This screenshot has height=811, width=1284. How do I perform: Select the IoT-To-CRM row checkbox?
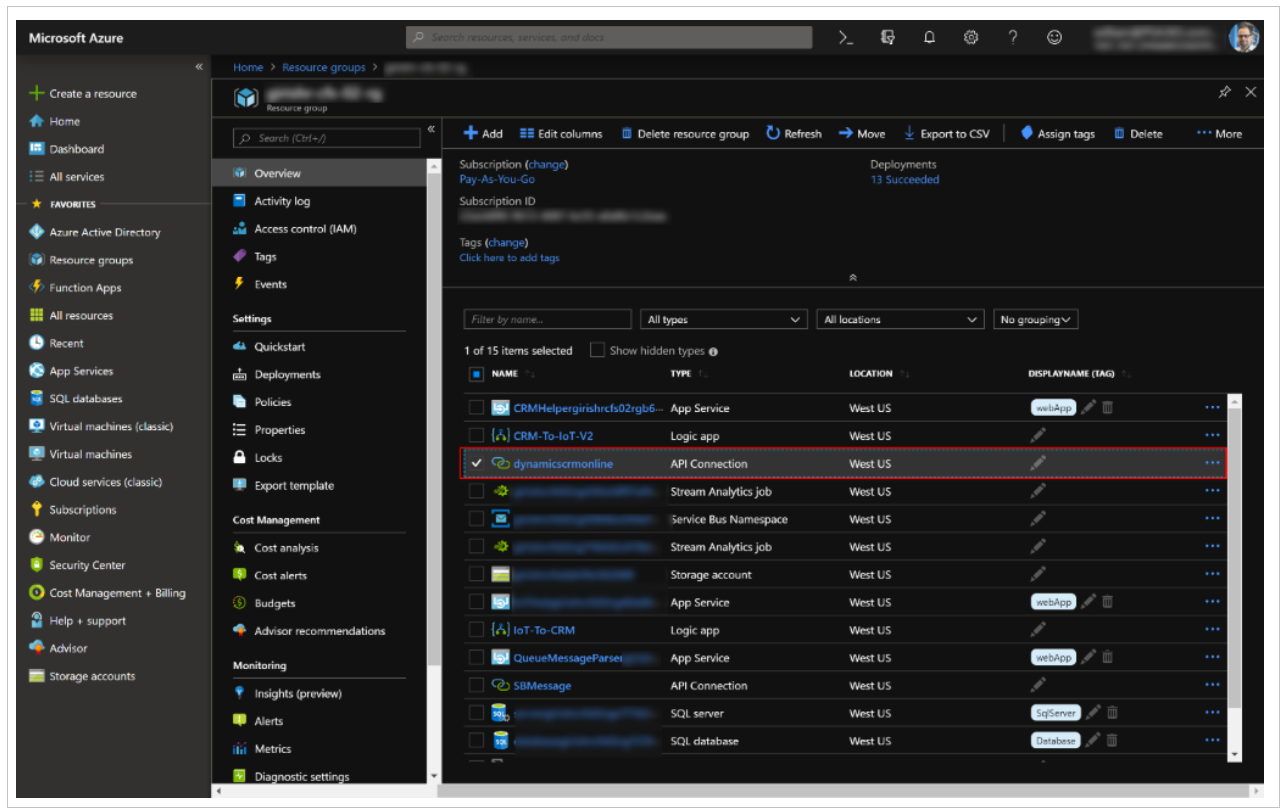click(476, 630)
